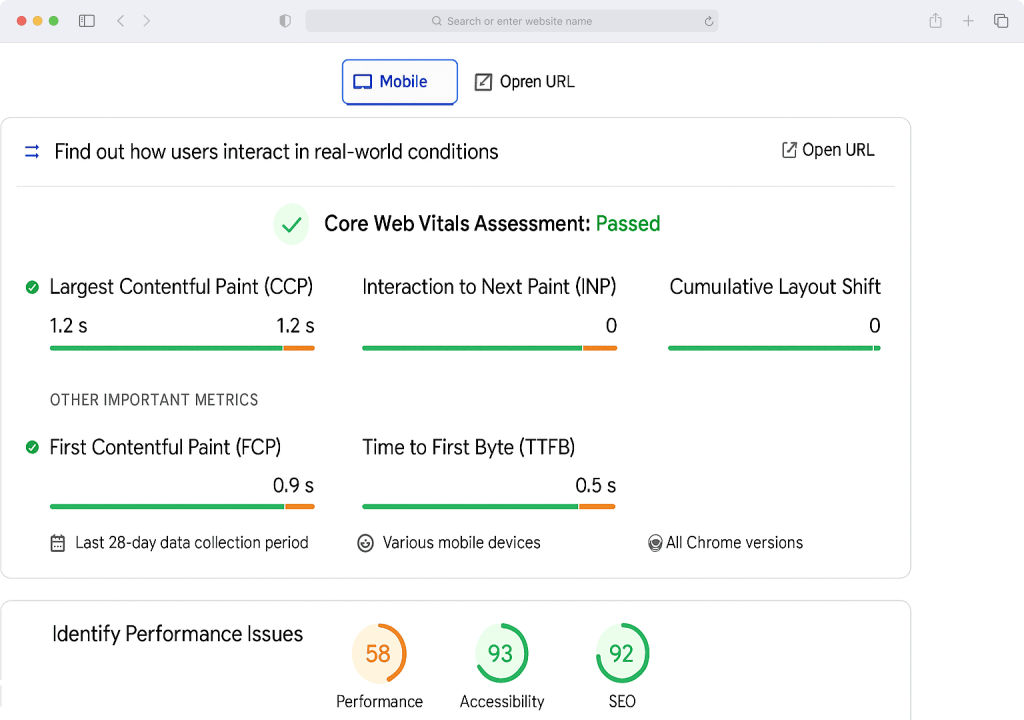Go forward with the browser arrow
This screenshot has height=720, width=1024.
tap(146, 21)
